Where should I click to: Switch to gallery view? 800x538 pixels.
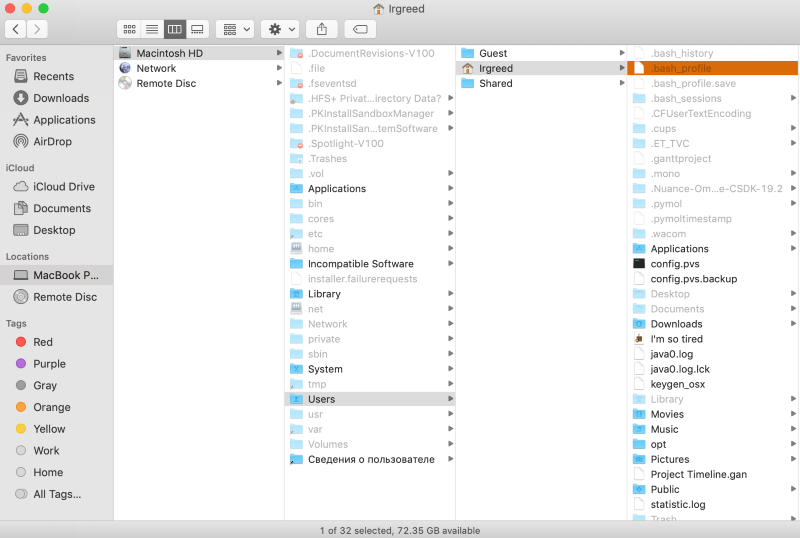click(x=197, y=29)
